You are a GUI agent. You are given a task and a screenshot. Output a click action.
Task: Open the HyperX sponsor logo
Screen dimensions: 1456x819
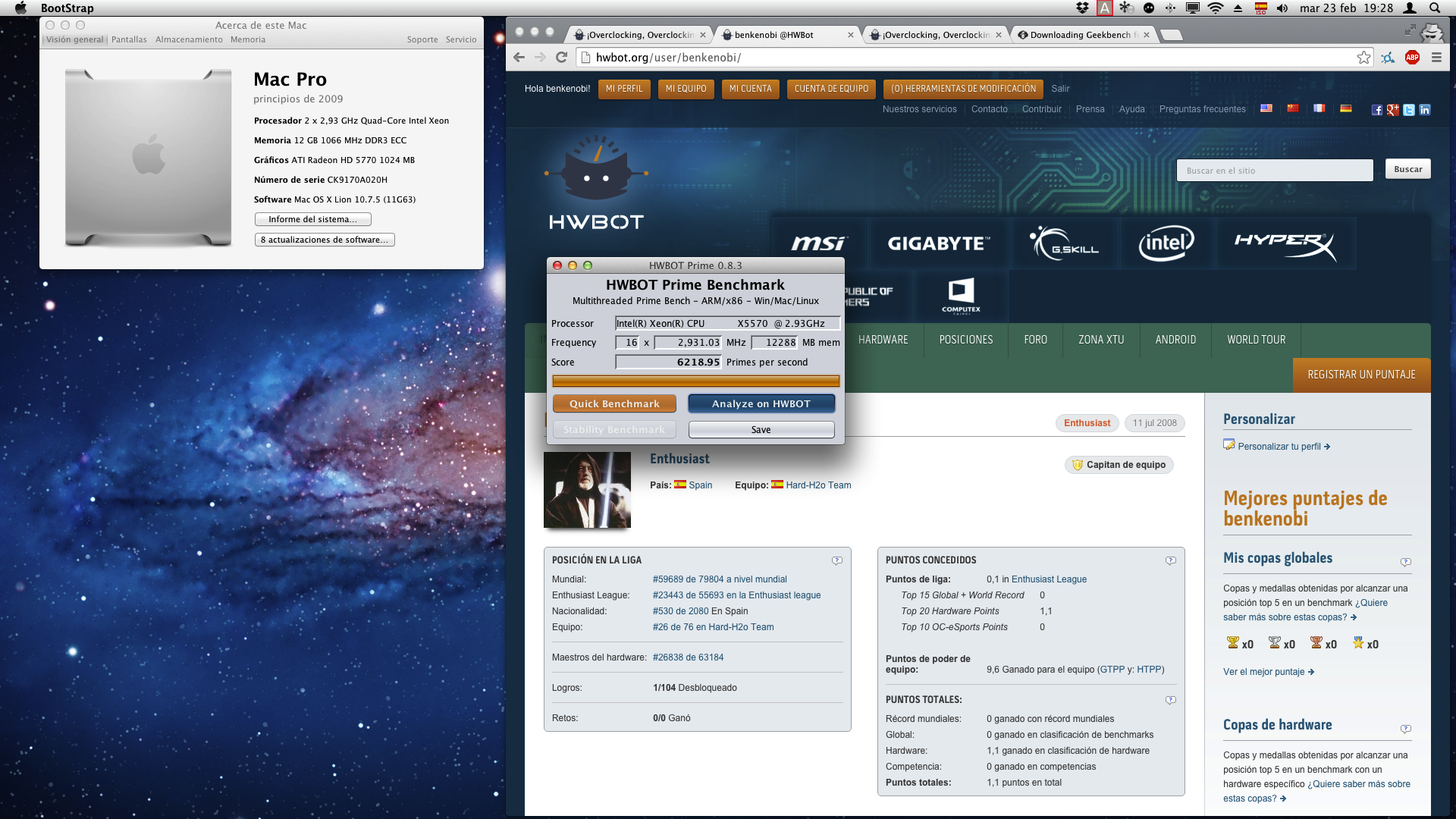point(1285,246)
